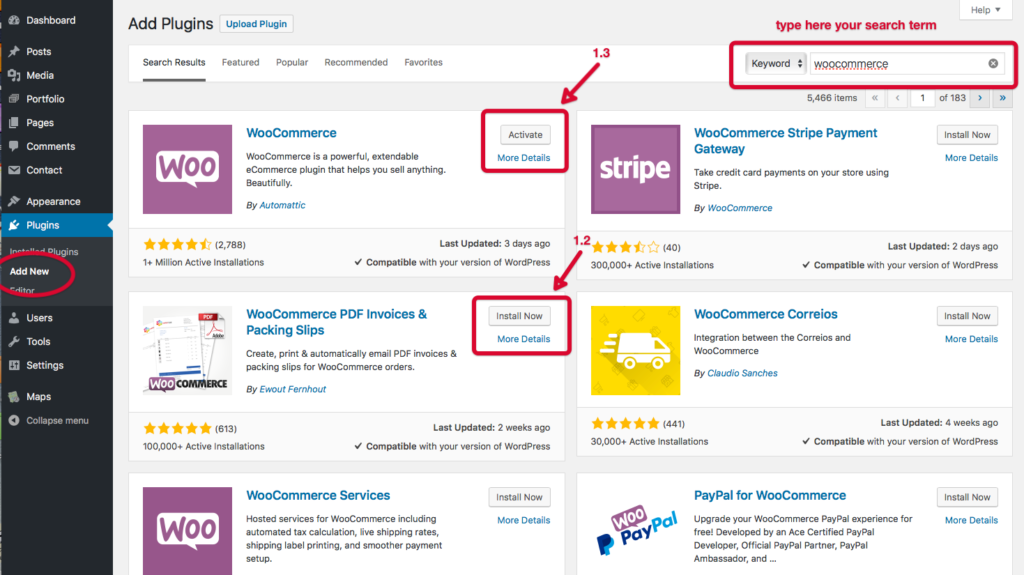Open the Dashboard menu icon
Viewport: 1024px width, 575px height.
coord(14,20)
